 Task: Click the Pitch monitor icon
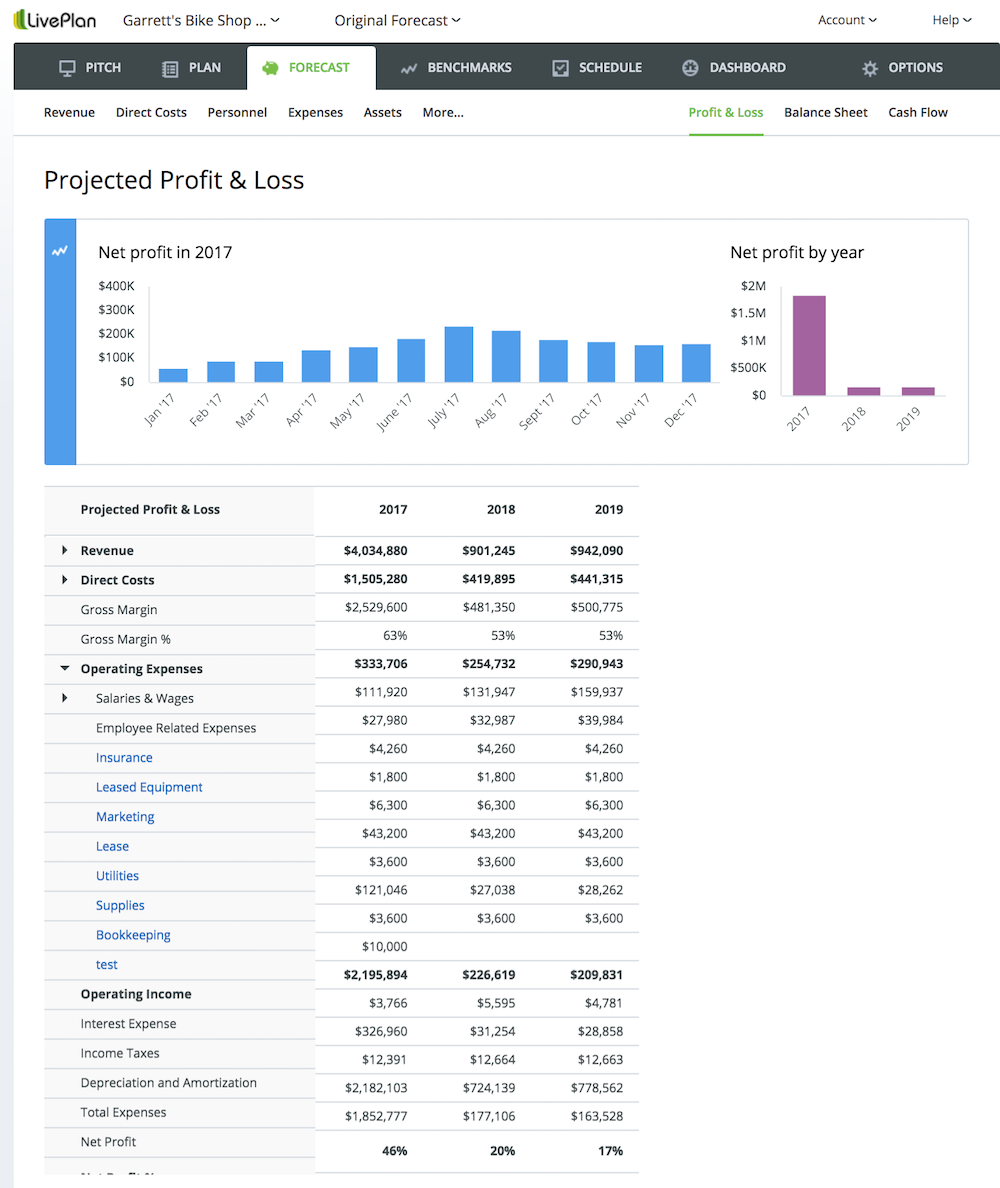pos(68,68)
